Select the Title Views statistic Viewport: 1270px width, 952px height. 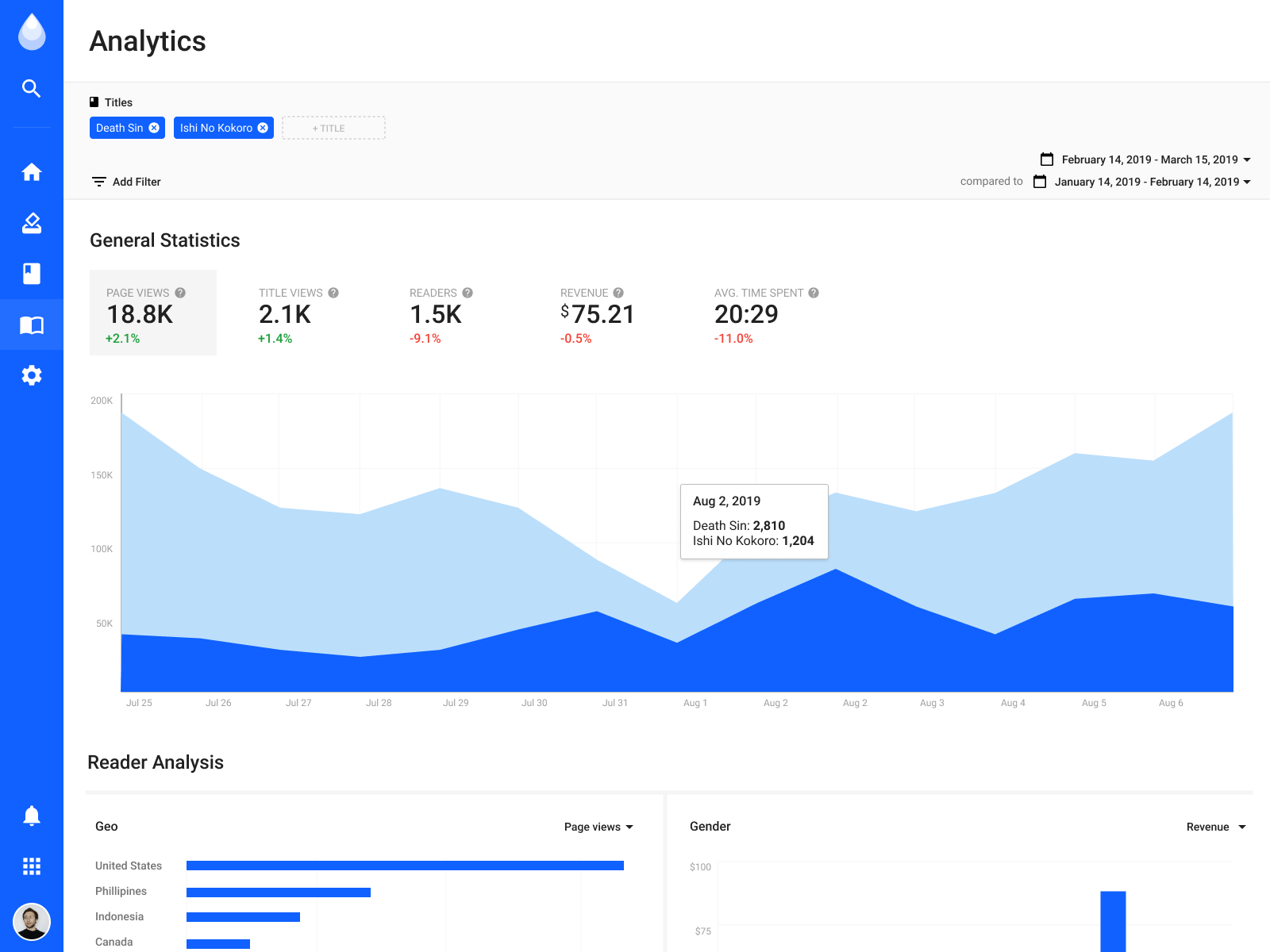pyautogui.click(x=298, y=314)
